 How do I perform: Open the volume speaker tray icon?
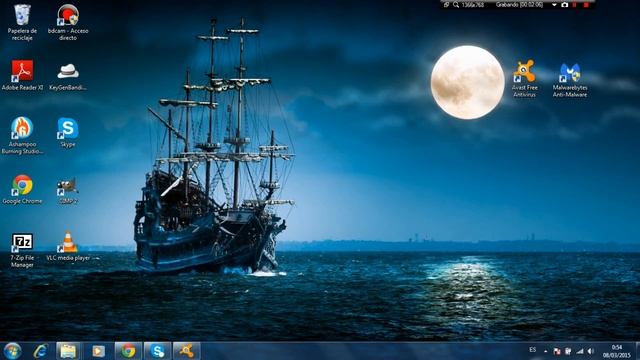point(591,351)
